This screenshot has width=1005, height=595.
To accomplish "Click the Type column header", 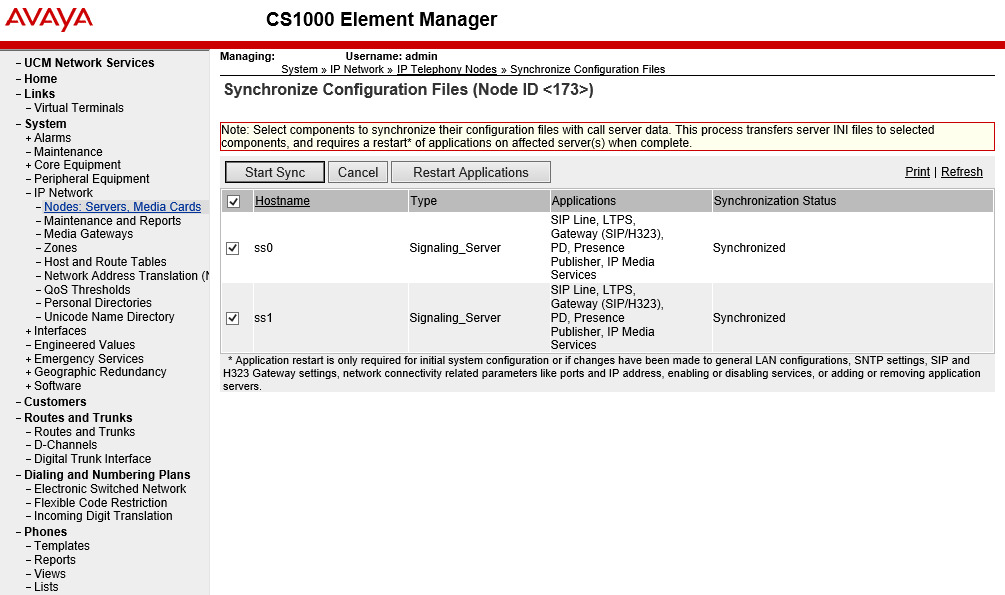I will click(423, 201).
